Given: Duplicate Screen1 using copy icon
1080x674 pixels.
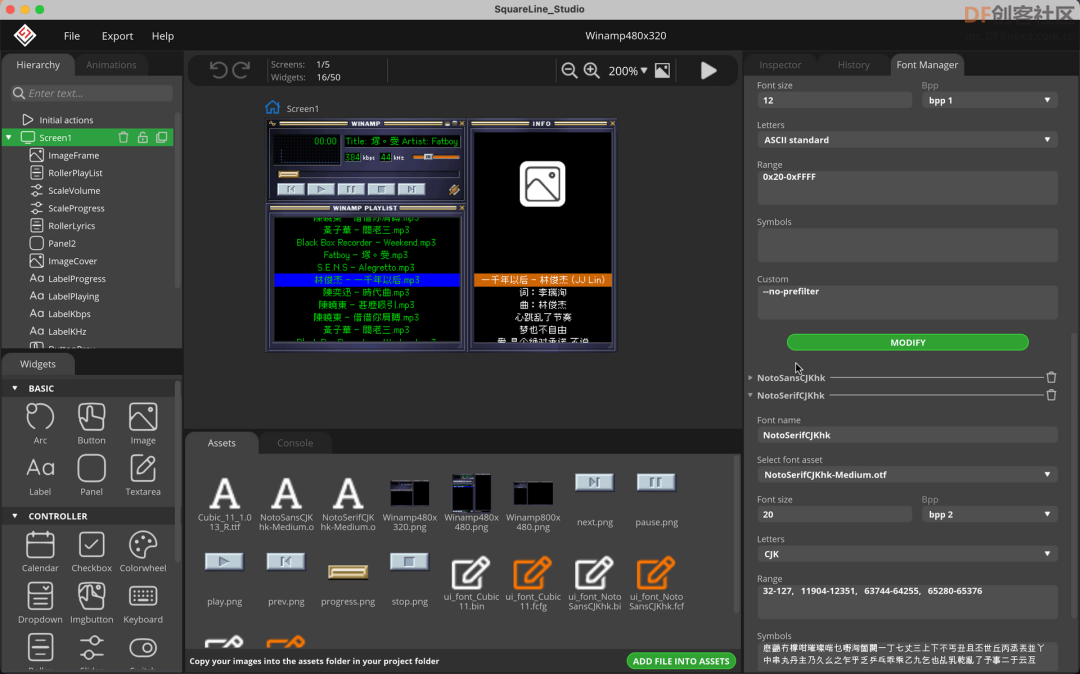Looking at the screenshot, I should 162,138.
